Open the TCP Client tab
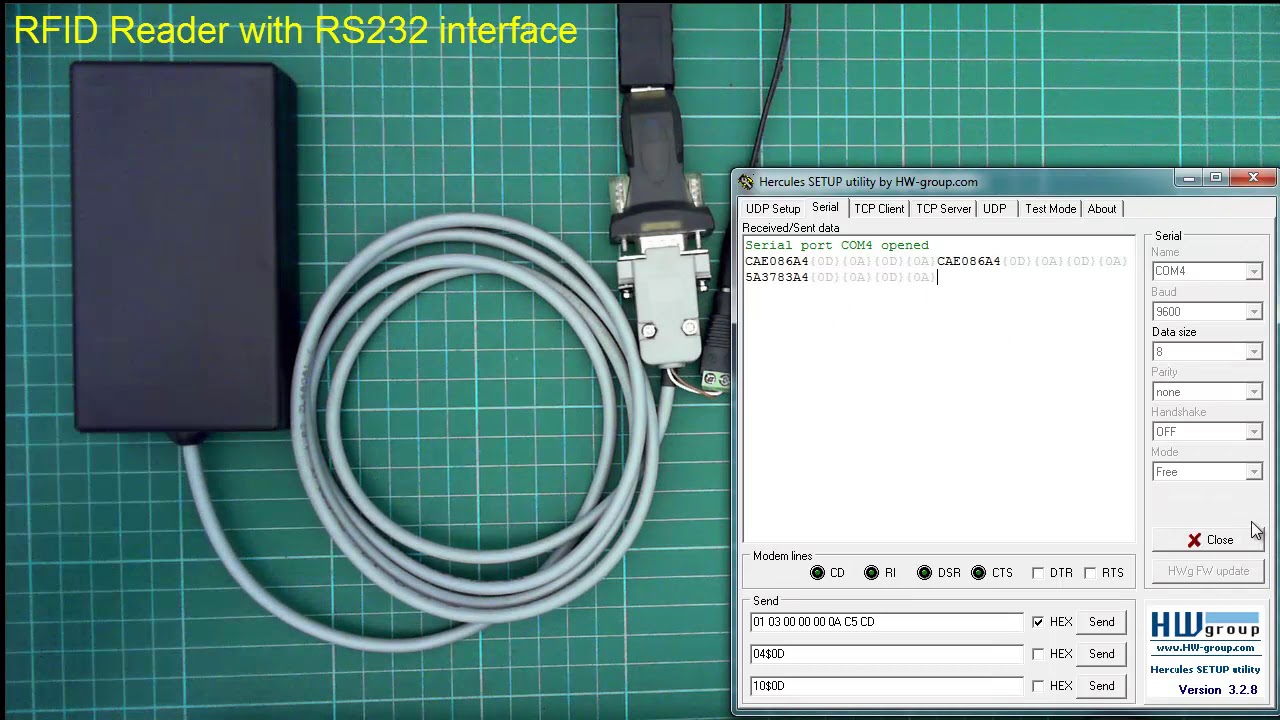 (x=879, y=209)
